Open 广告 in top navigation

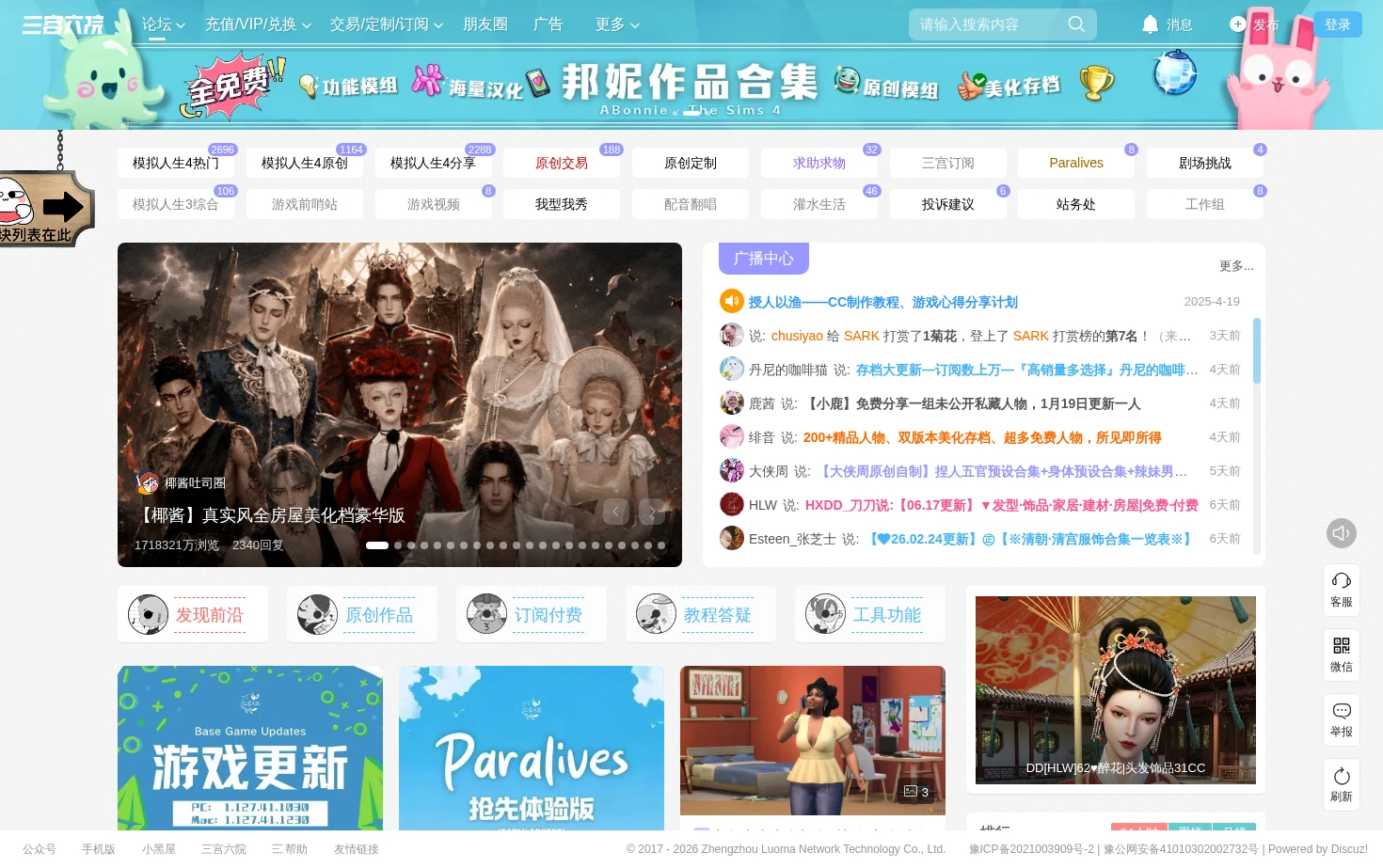[548, 24]
